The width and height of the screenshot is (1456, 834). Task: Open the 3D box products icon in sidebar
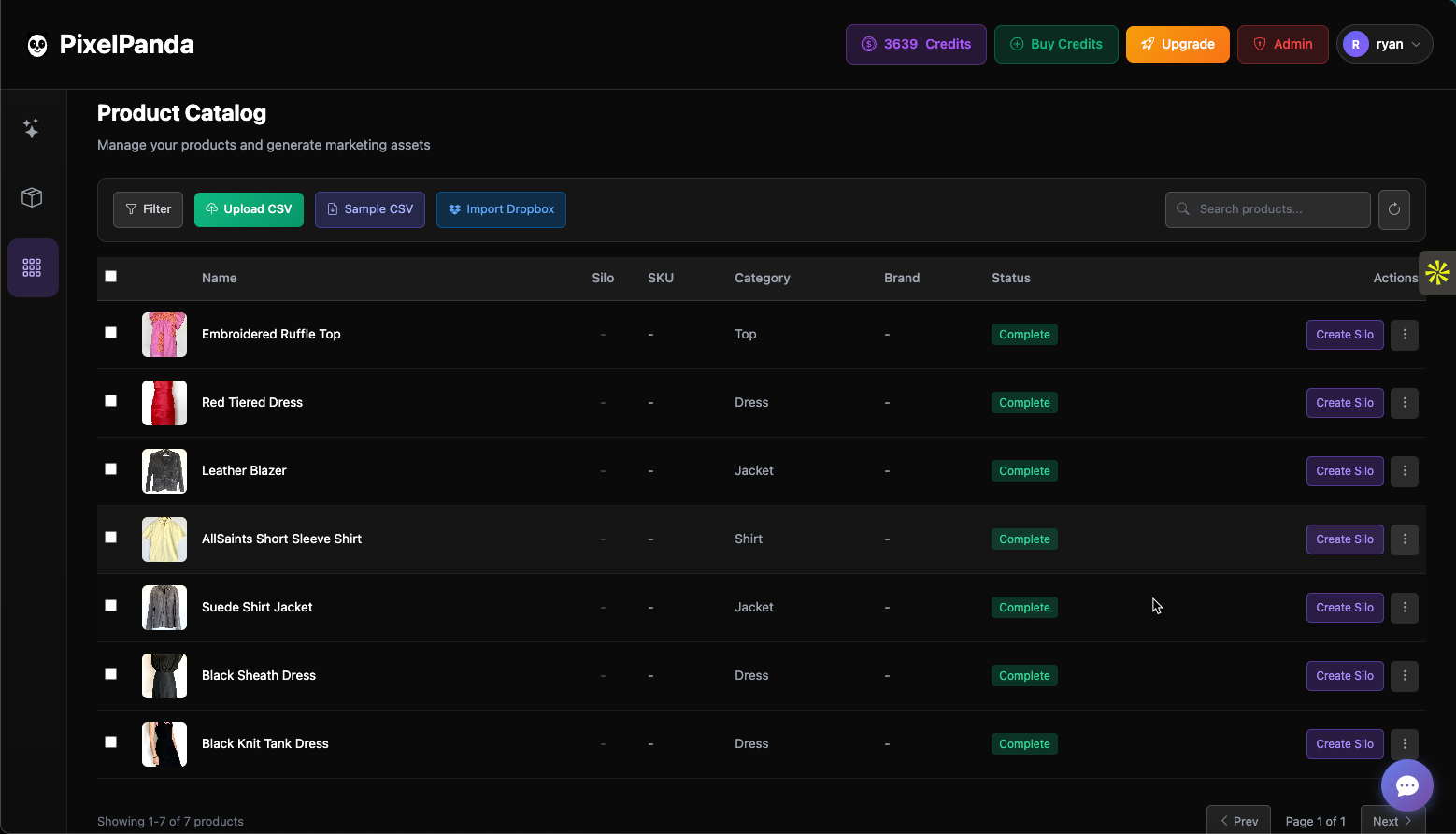click(31, 197)
